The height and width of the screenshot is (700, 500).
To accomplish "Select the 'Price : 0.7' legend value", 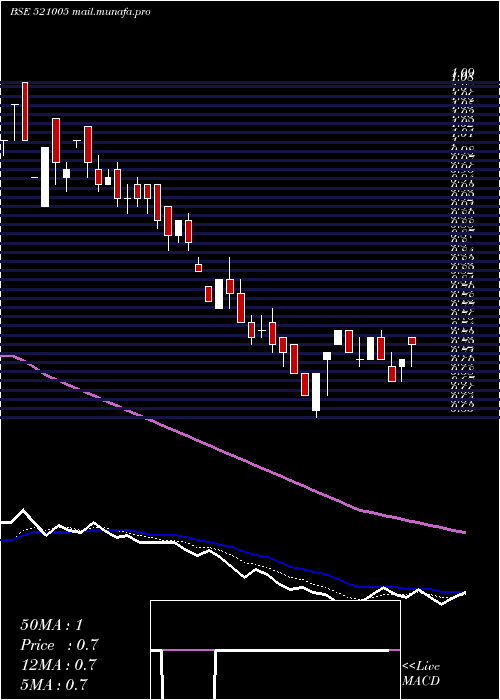I will pyautogui.click(x=59, y=645).
